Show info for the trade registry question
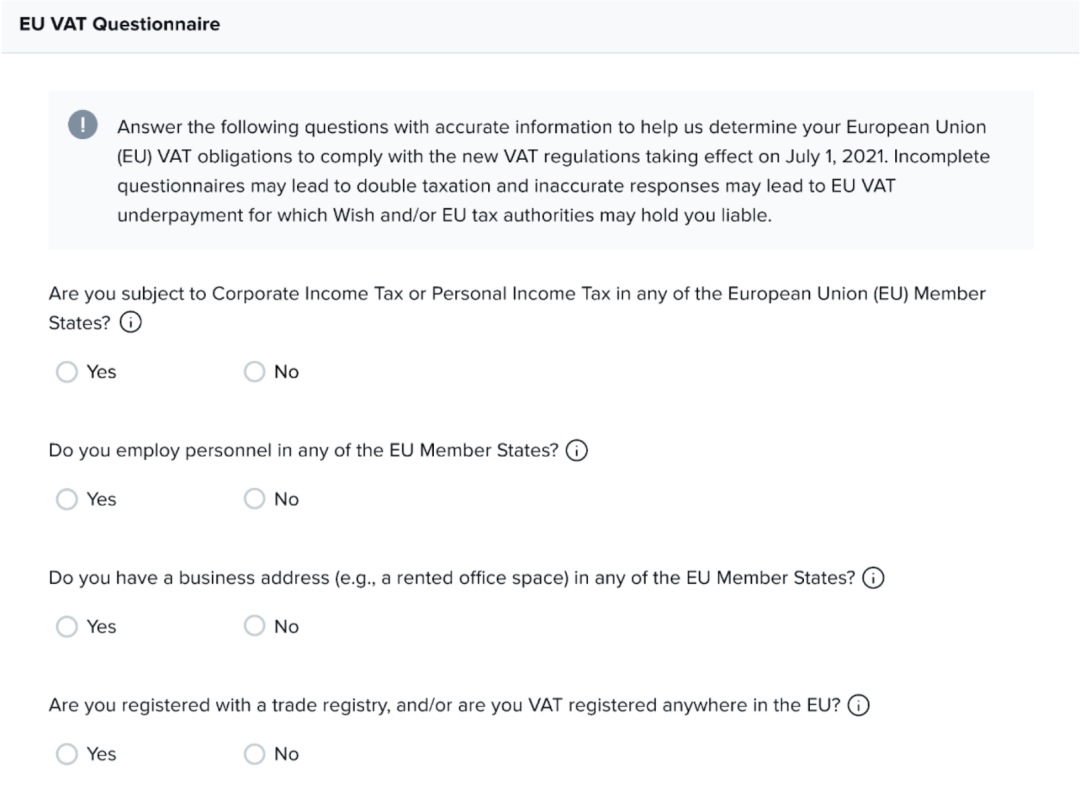The width and height of the screenshot is (1080, 801). tap(858, 706)
